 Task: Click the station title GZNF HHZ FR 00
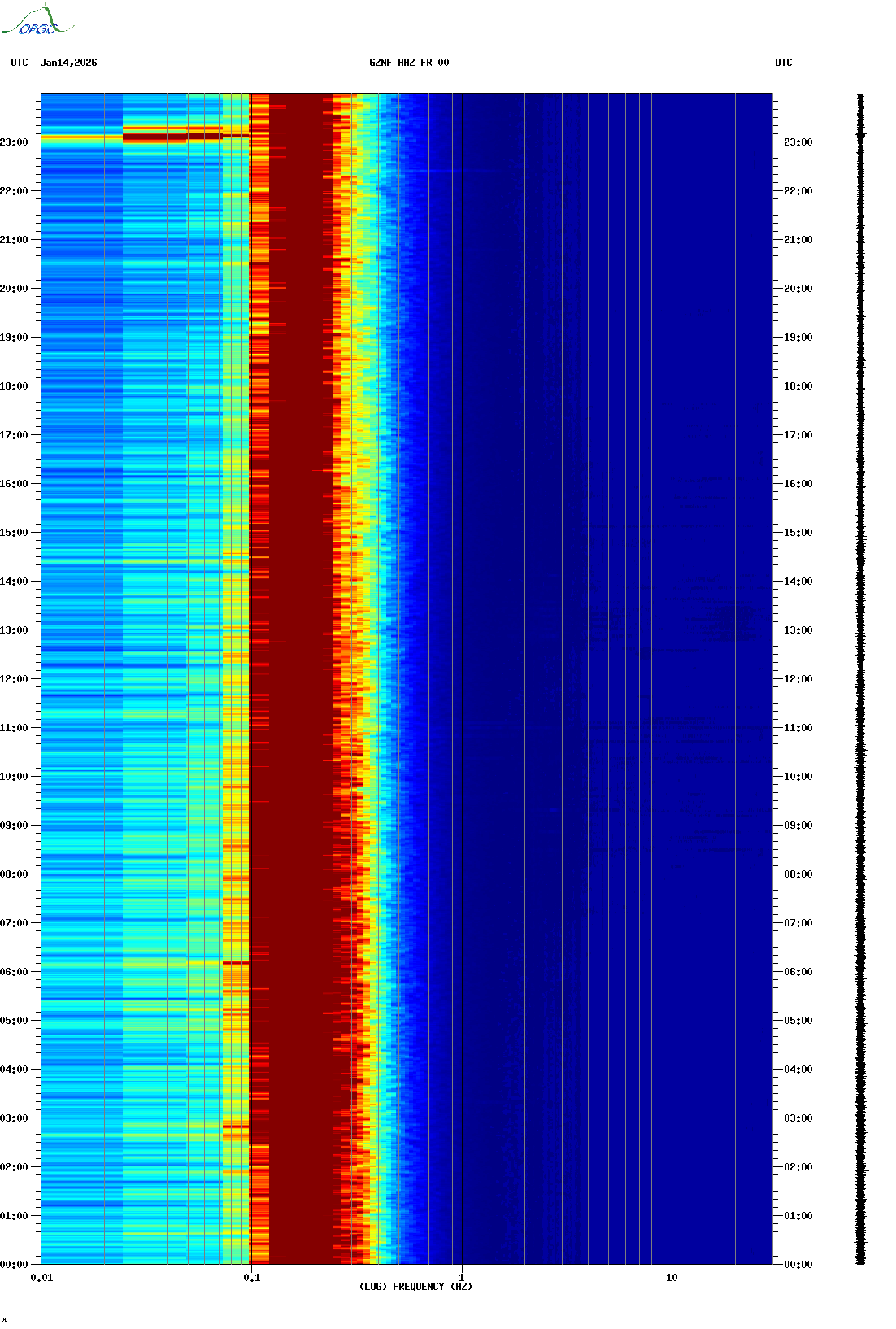409,63
